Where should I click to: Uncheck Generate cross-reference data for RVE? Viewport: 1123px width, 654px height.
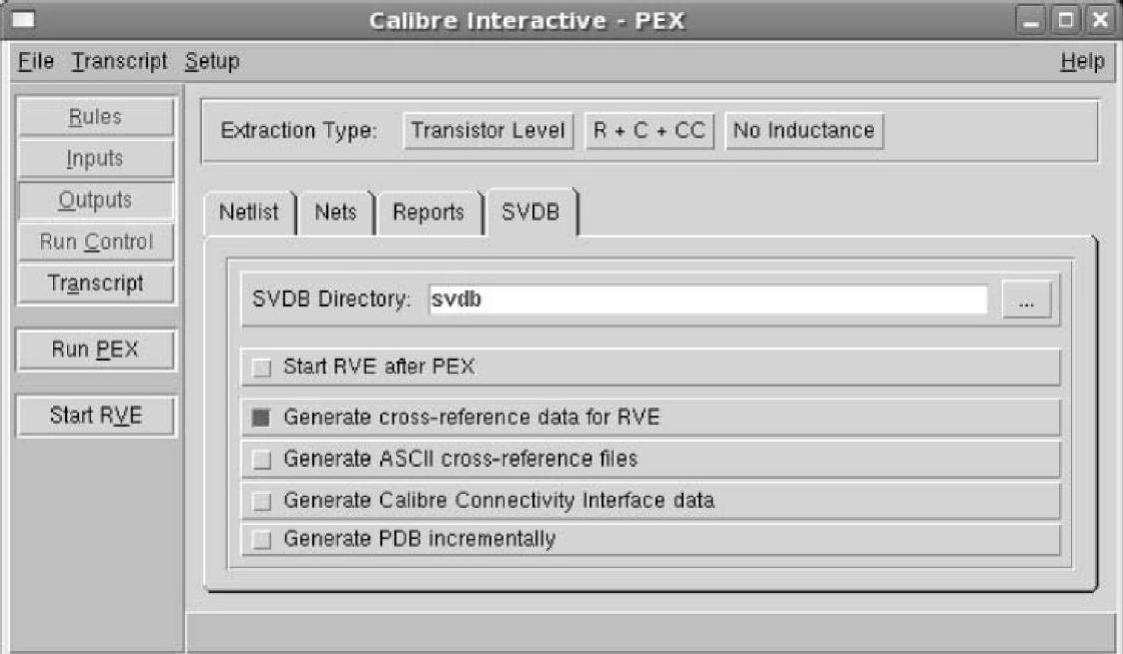(261, 418)
